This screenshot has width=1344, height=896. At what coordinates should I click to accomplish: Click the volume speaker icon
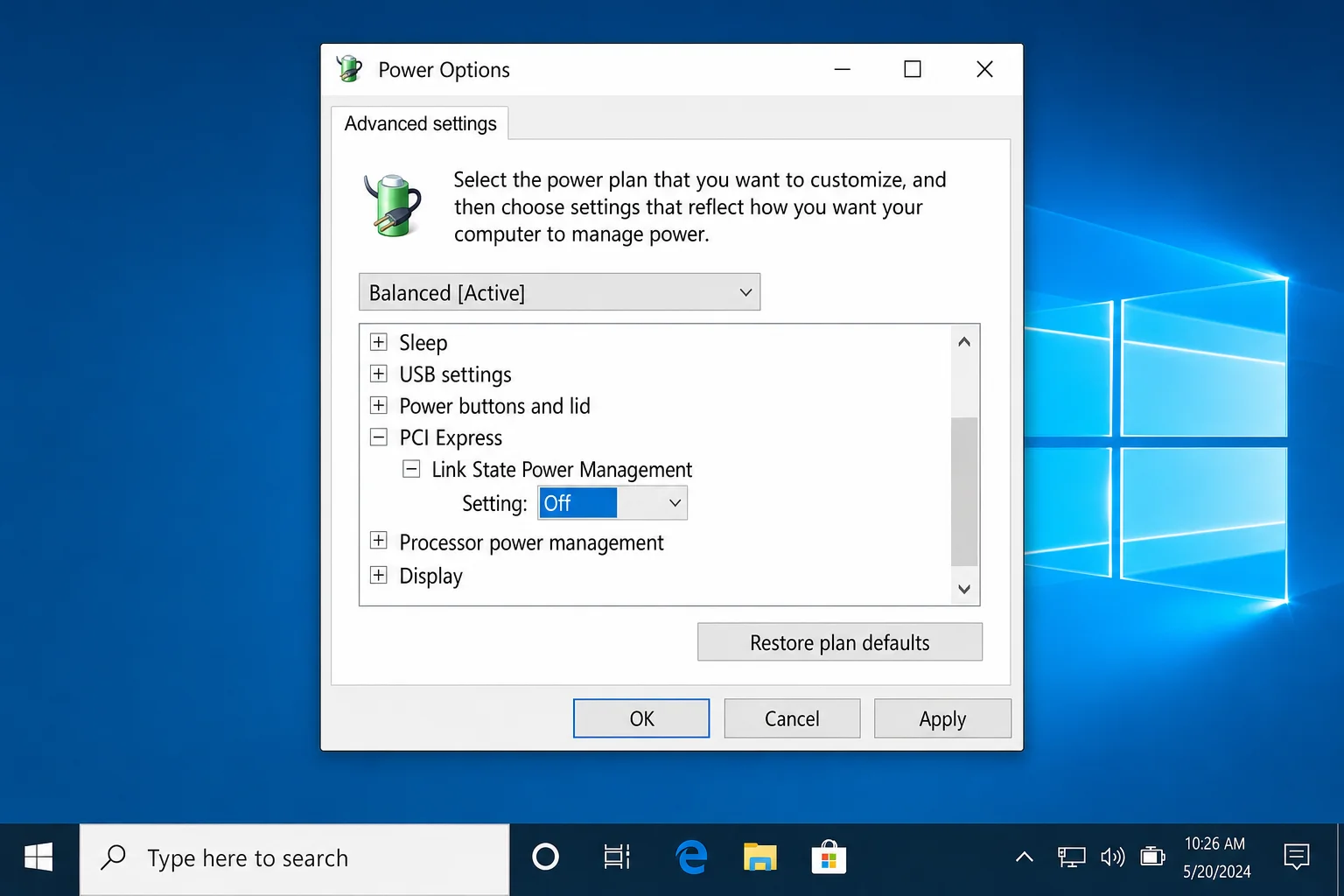1112,857
